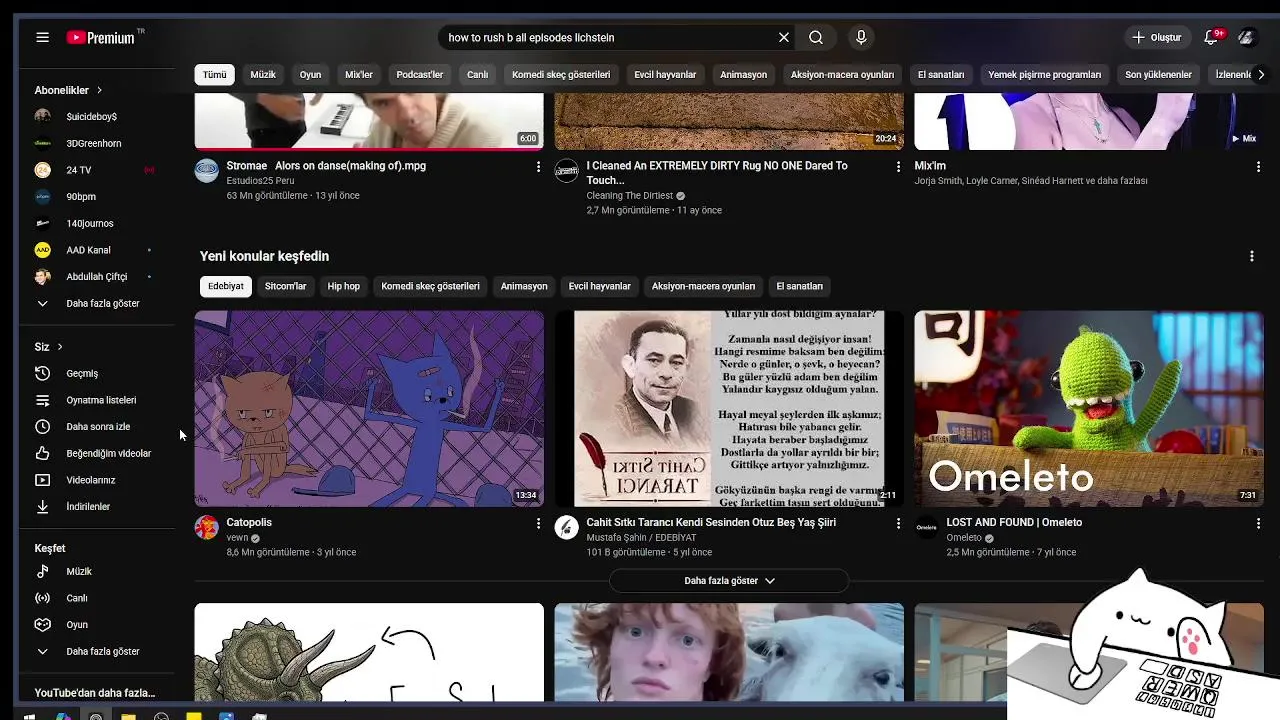Clear the search box text

point(784,37)
